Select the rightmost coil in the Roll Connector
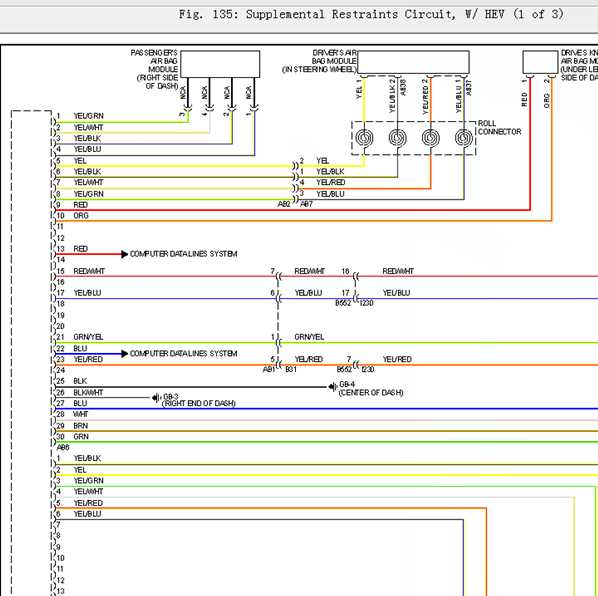Screen dimensions: 598x596 point(464,138)
